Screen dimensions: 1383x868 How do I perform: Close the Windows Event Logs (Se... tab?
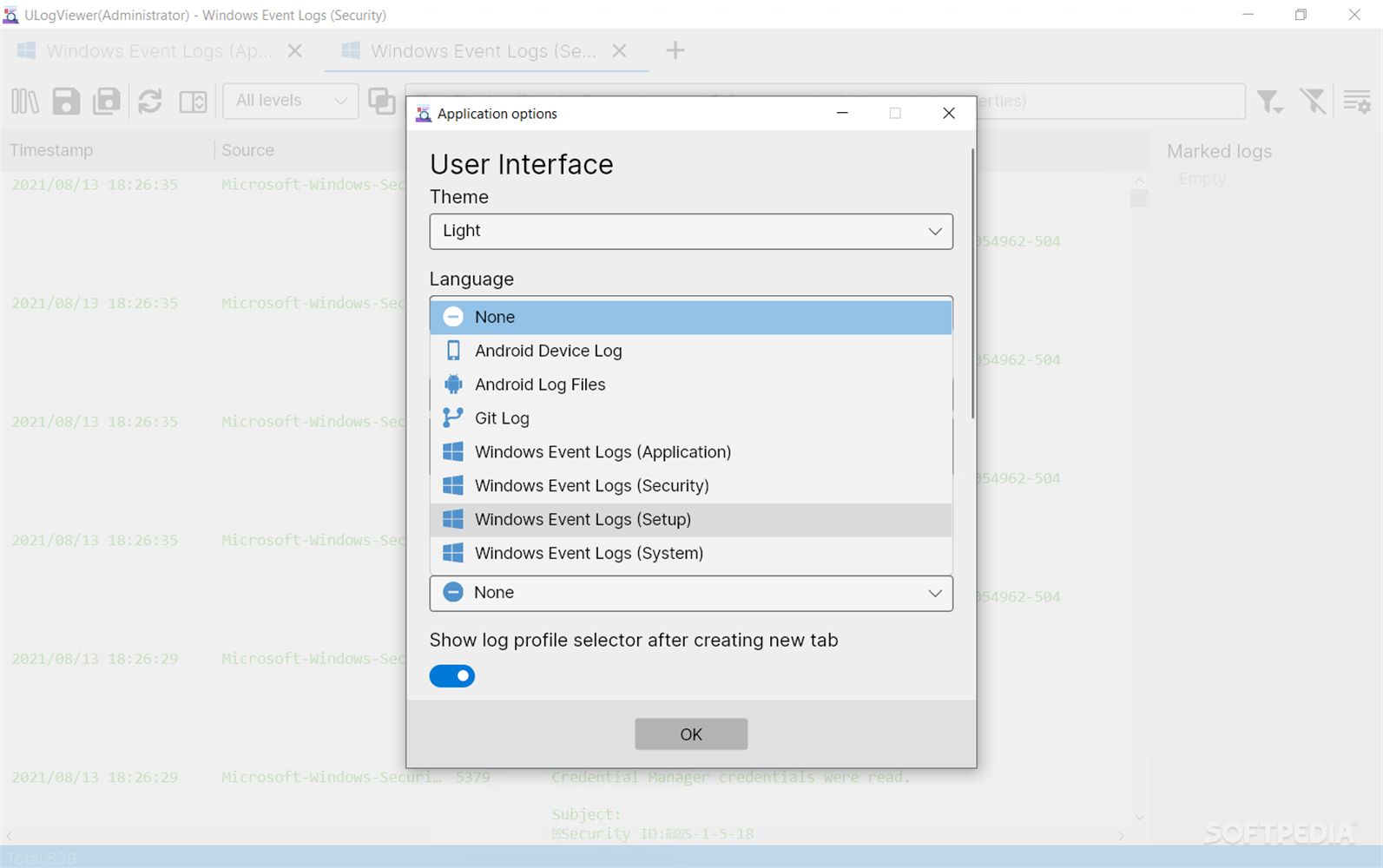(x=620, y=51)
